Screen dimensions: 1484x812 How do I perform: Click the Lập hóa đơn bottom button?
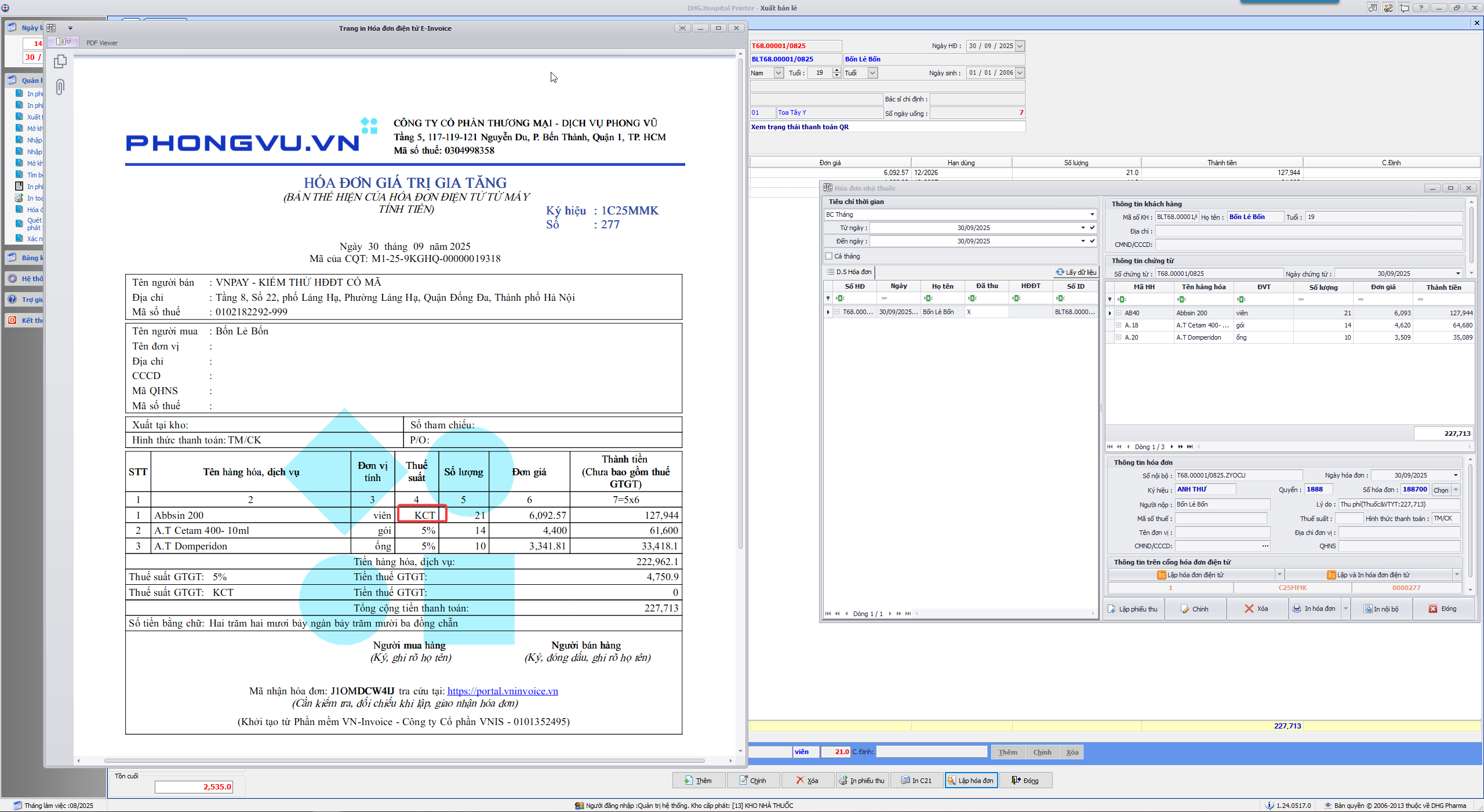click(971, 781)
